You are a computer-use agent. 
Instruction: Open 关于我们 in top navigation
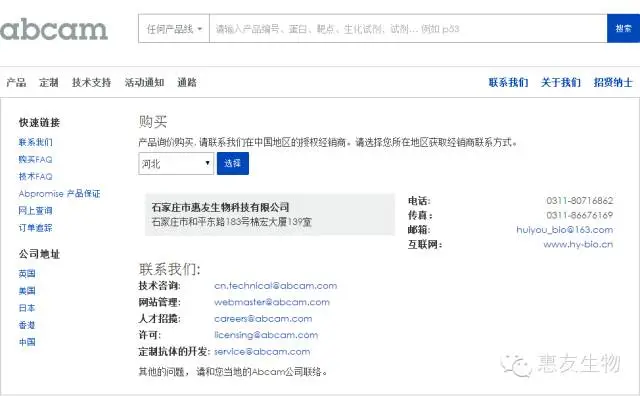click(560, 82)
